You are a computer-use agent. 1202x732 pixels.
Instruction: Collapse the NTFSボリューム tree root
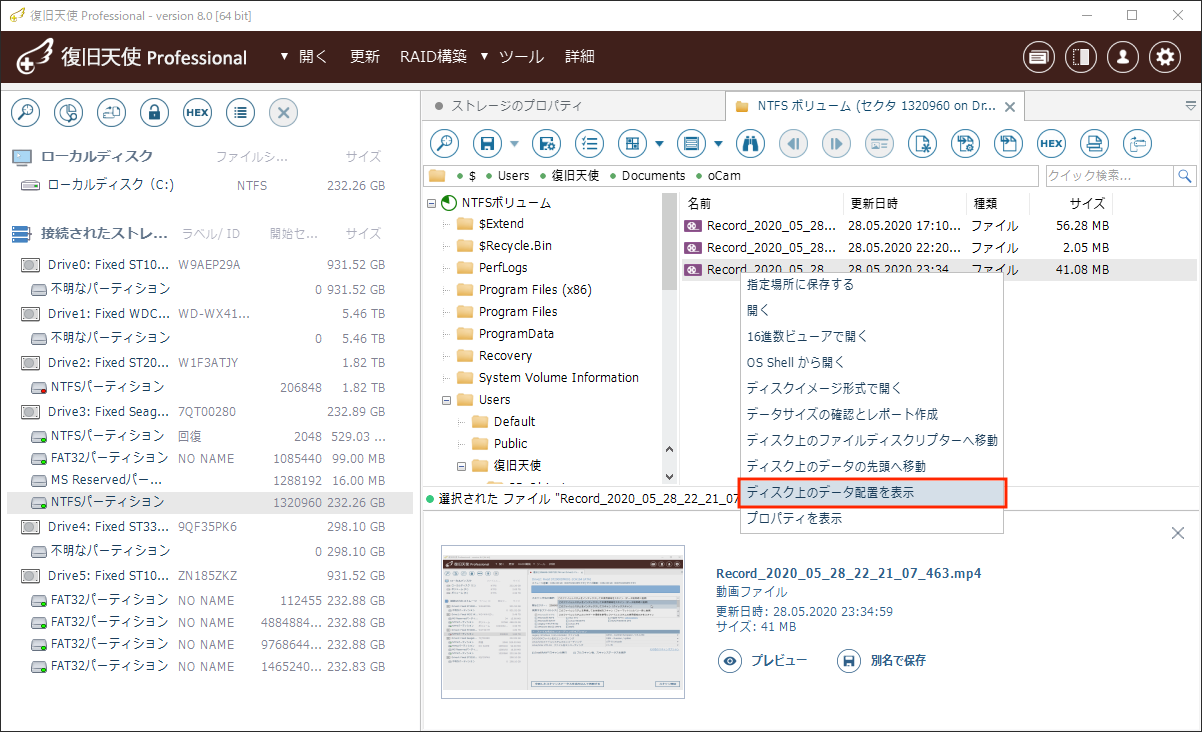click(x=431, y=203)
